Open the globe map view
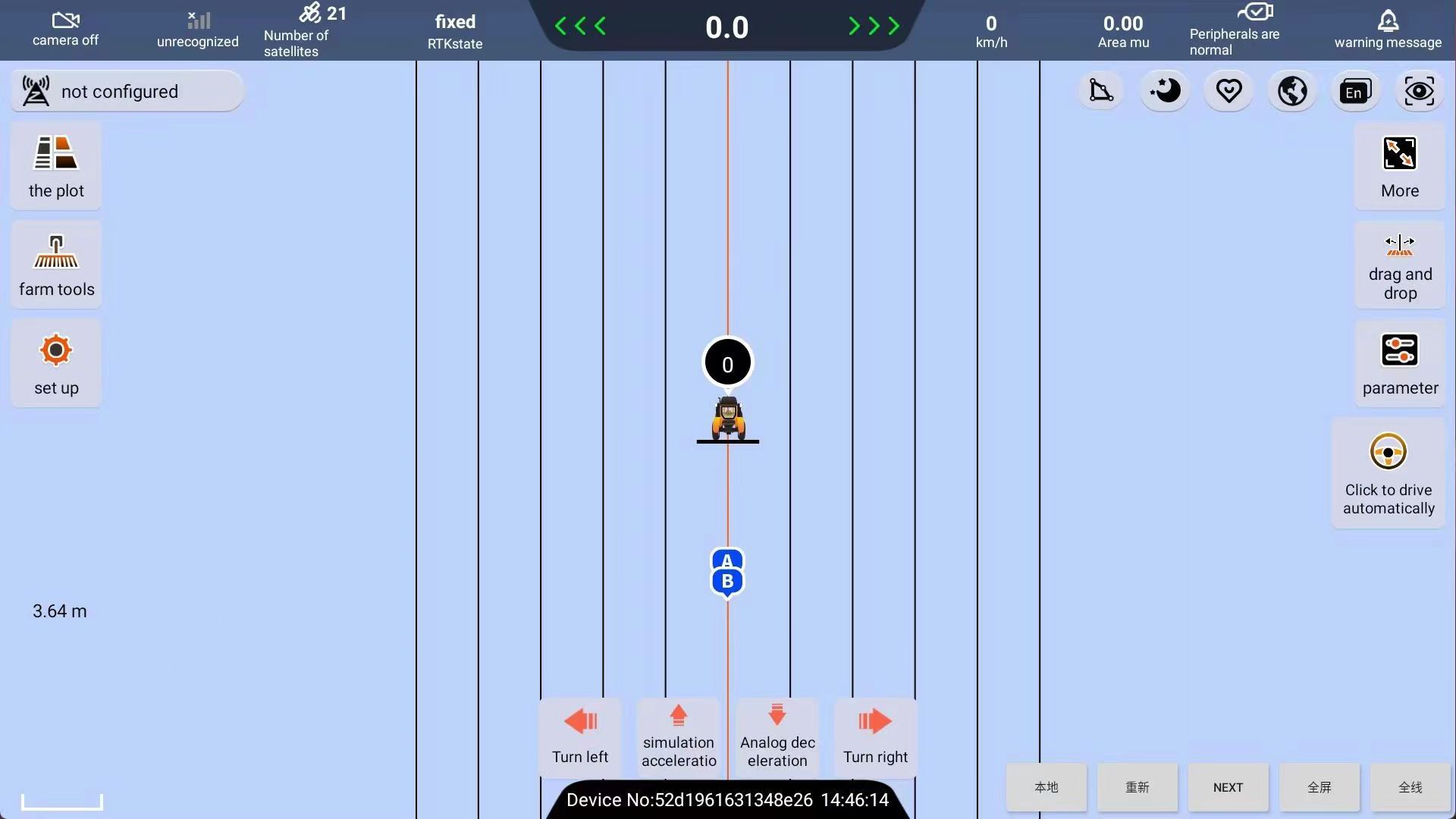Screen dimensions: 1456x819 pos(1292,90)
